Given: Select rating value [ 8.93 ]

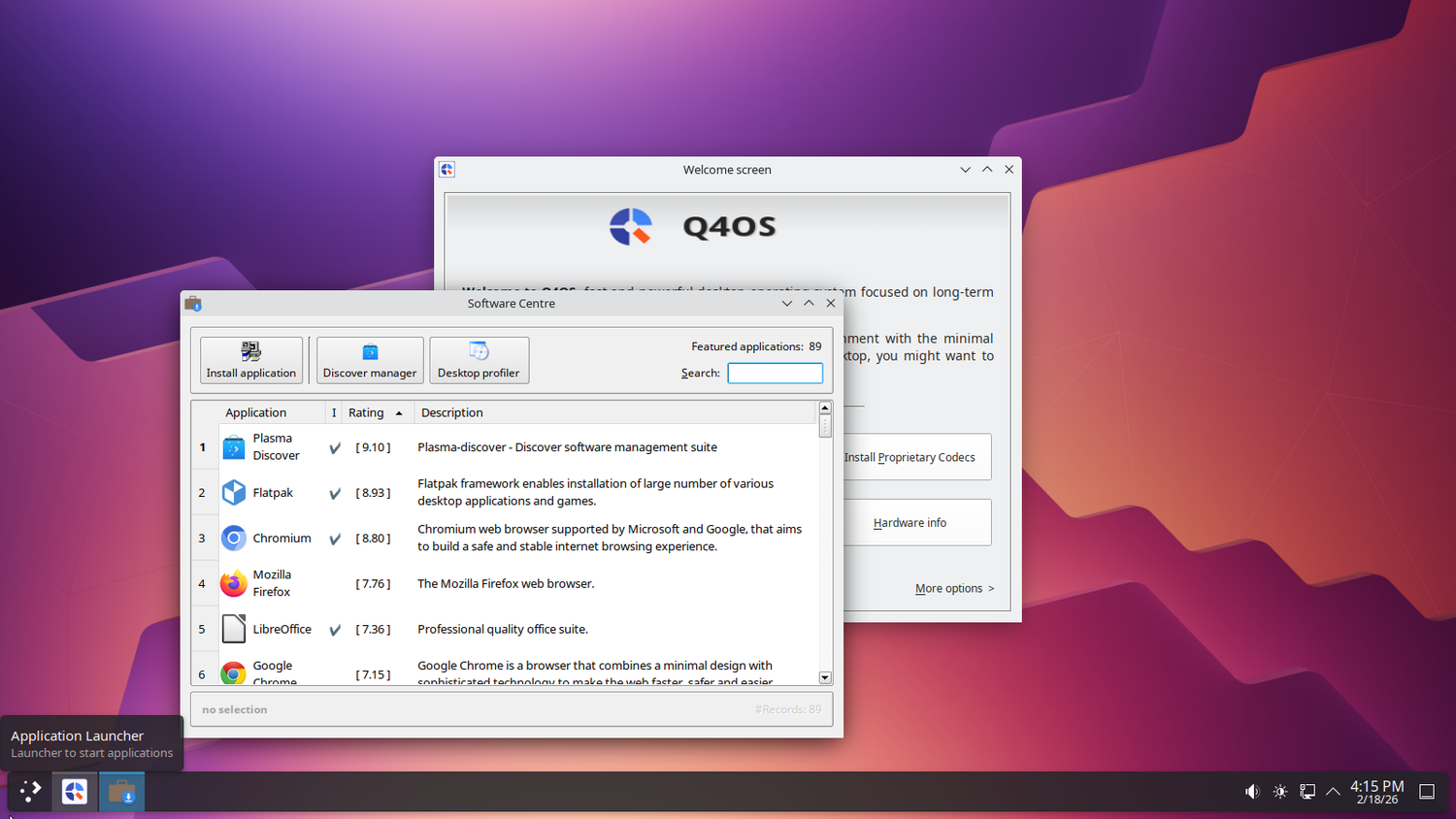Looking at the screenshot, I should [x=373, y=493].
